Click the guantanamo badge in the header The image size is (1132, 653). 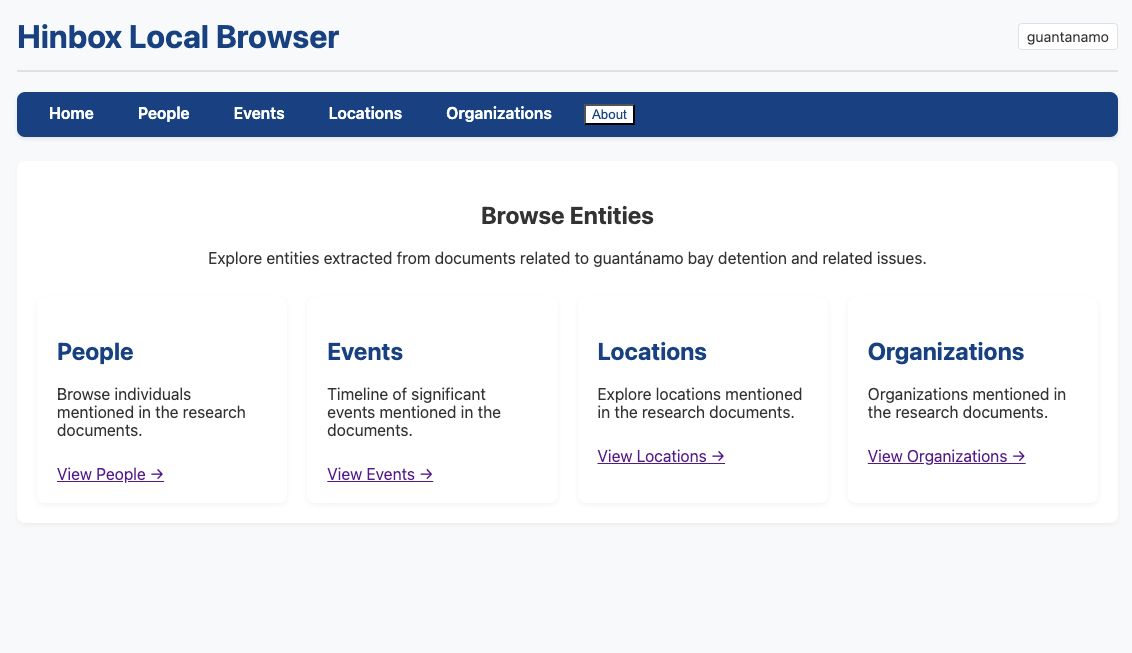pos(1067,37)
